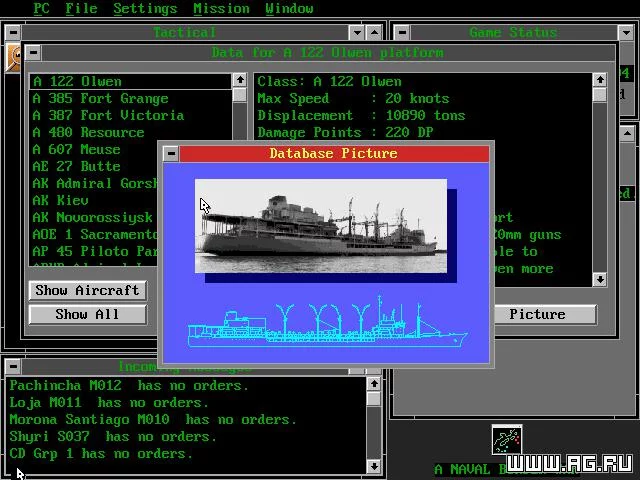Click the ship photograph in Database Picture

point(321,226)
